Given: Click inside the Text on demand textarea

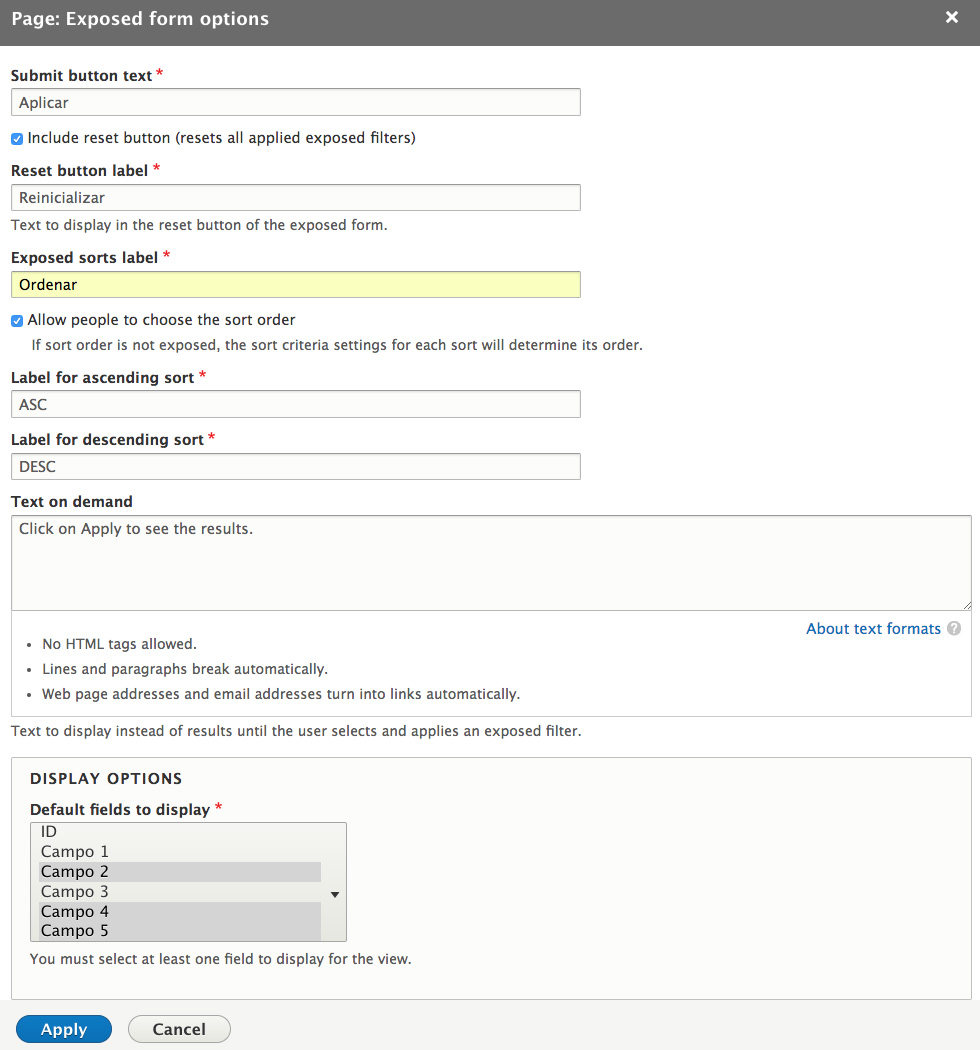Looking at the screenshot, I should pyautogui.click(x=491, y=562).
